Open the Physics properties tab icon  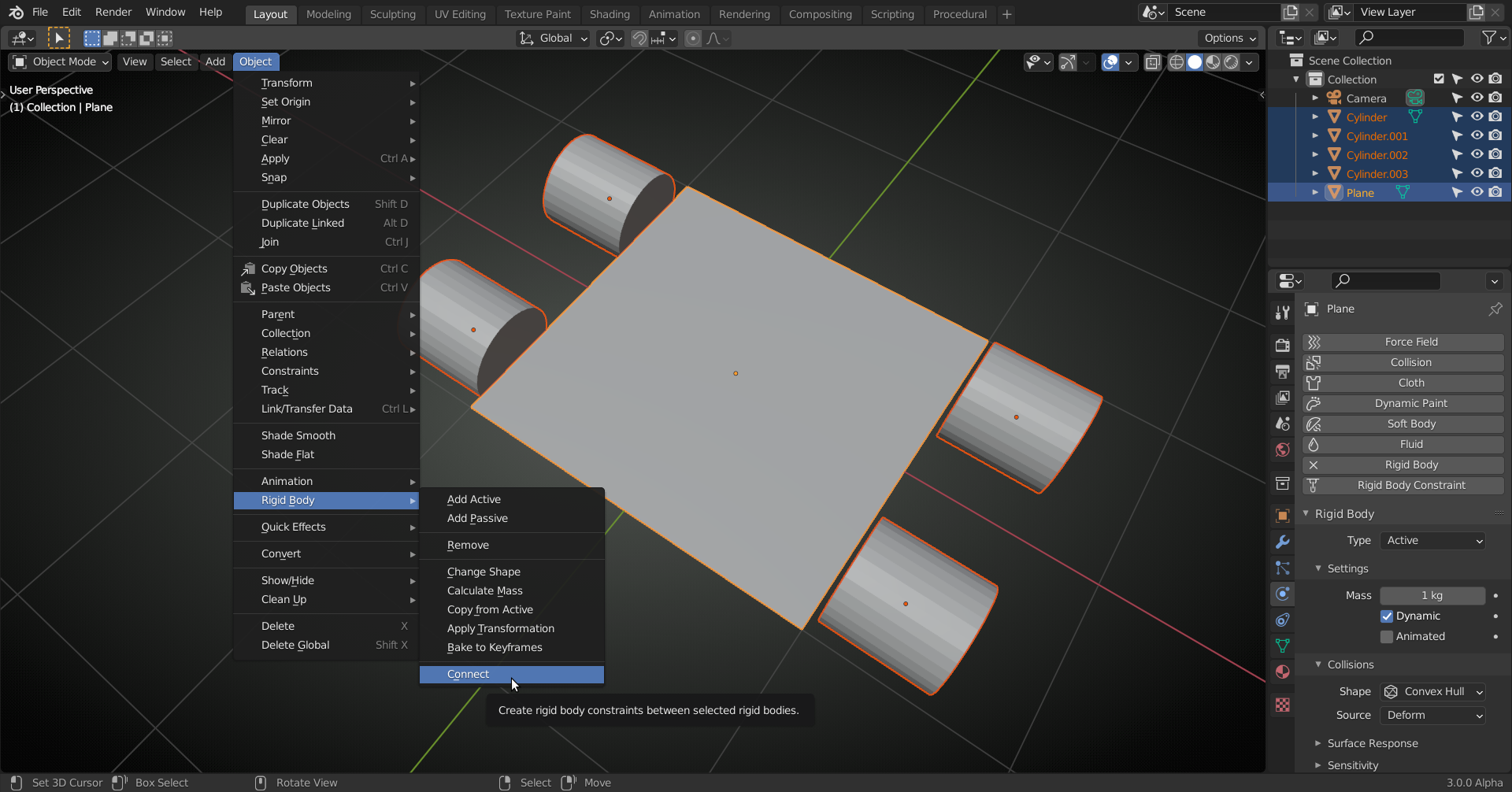coord(1283,594)
